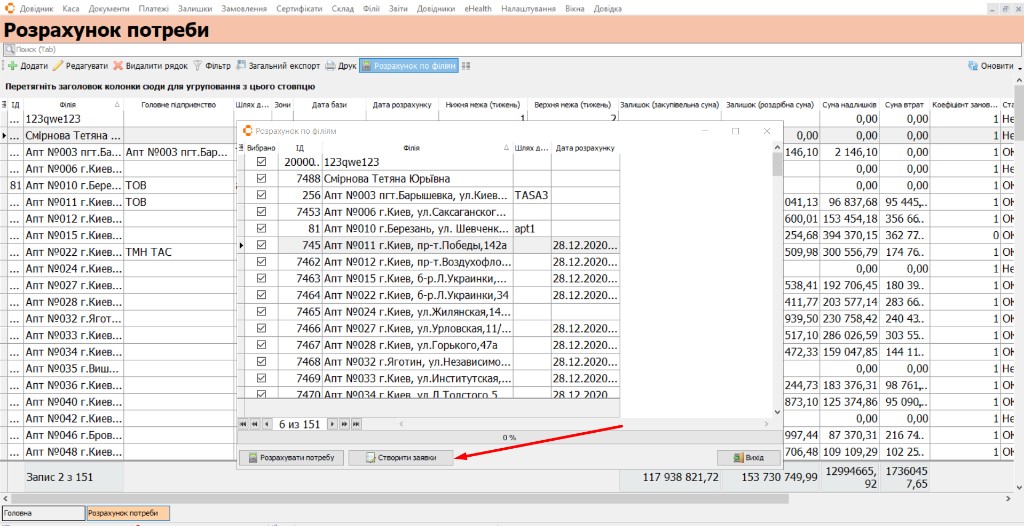Image resolution: width=1024 pixels, height=526 pixels.
Task: Open the Оновити dropdown arrow
Action: (x=1019, y=67)
